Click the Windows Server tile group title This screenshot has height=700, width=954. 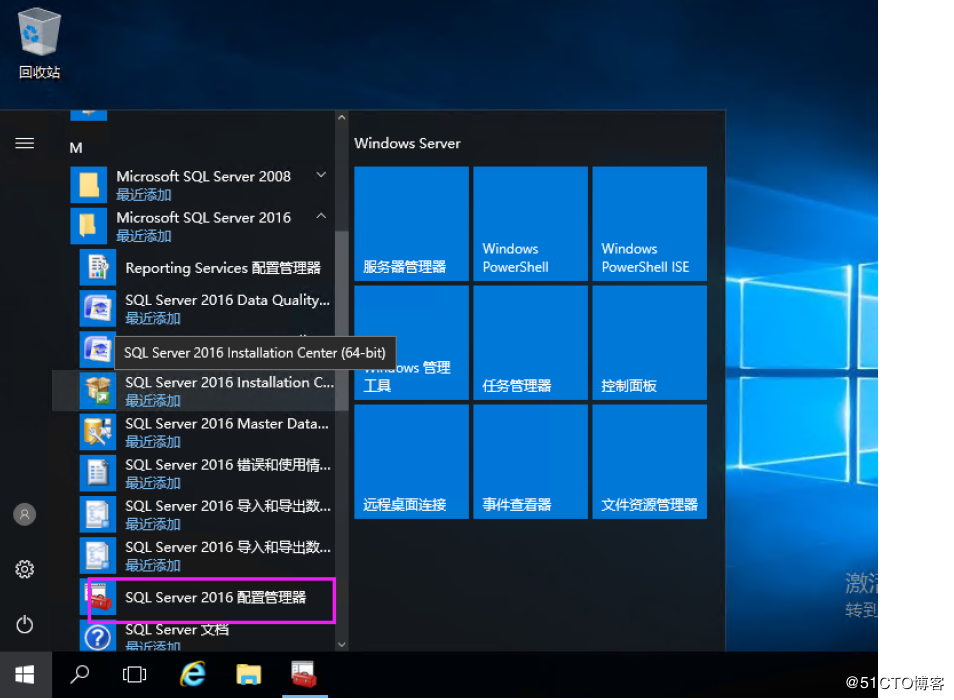pos(407,144)
